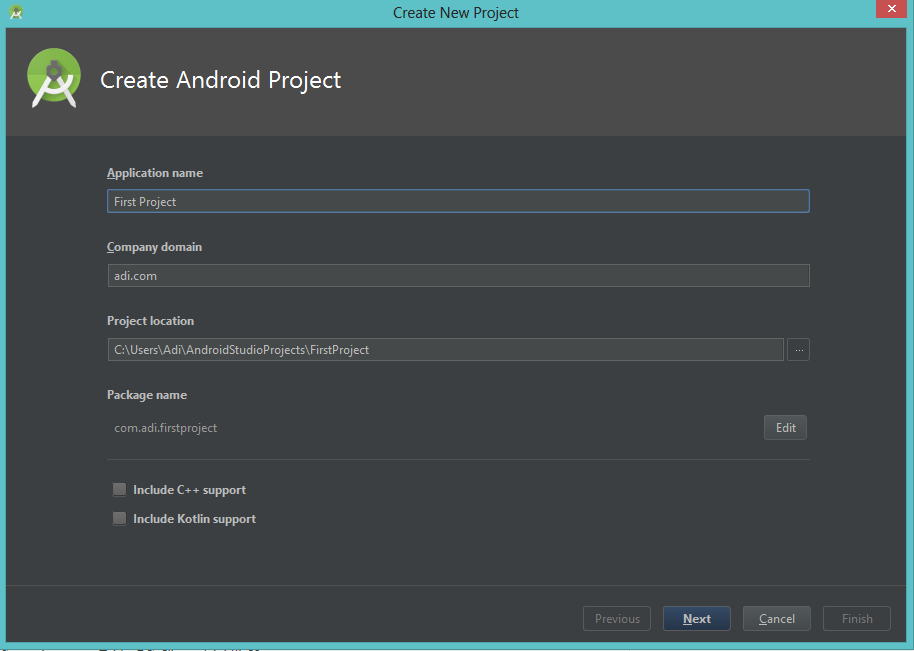The width and height of the screenshot is (914, 651).
Task: Click the Previous navigation button
Action: tap(616, 618)
